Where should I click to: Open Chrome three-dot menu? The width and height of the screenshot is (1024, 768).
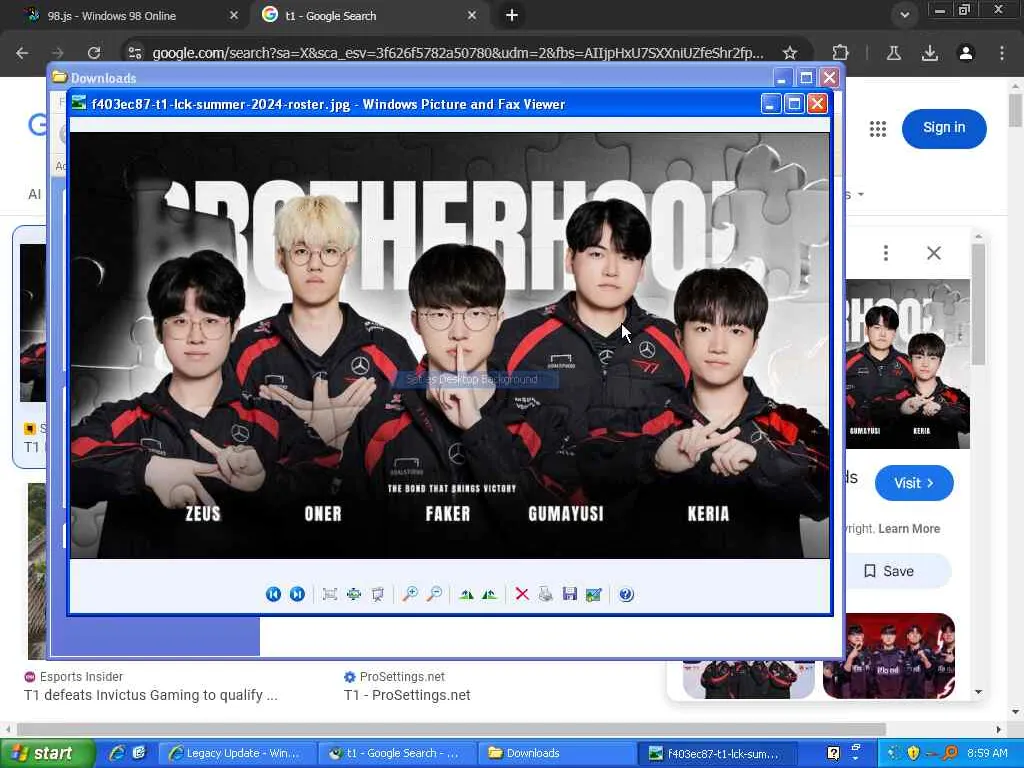[1002, 53]
